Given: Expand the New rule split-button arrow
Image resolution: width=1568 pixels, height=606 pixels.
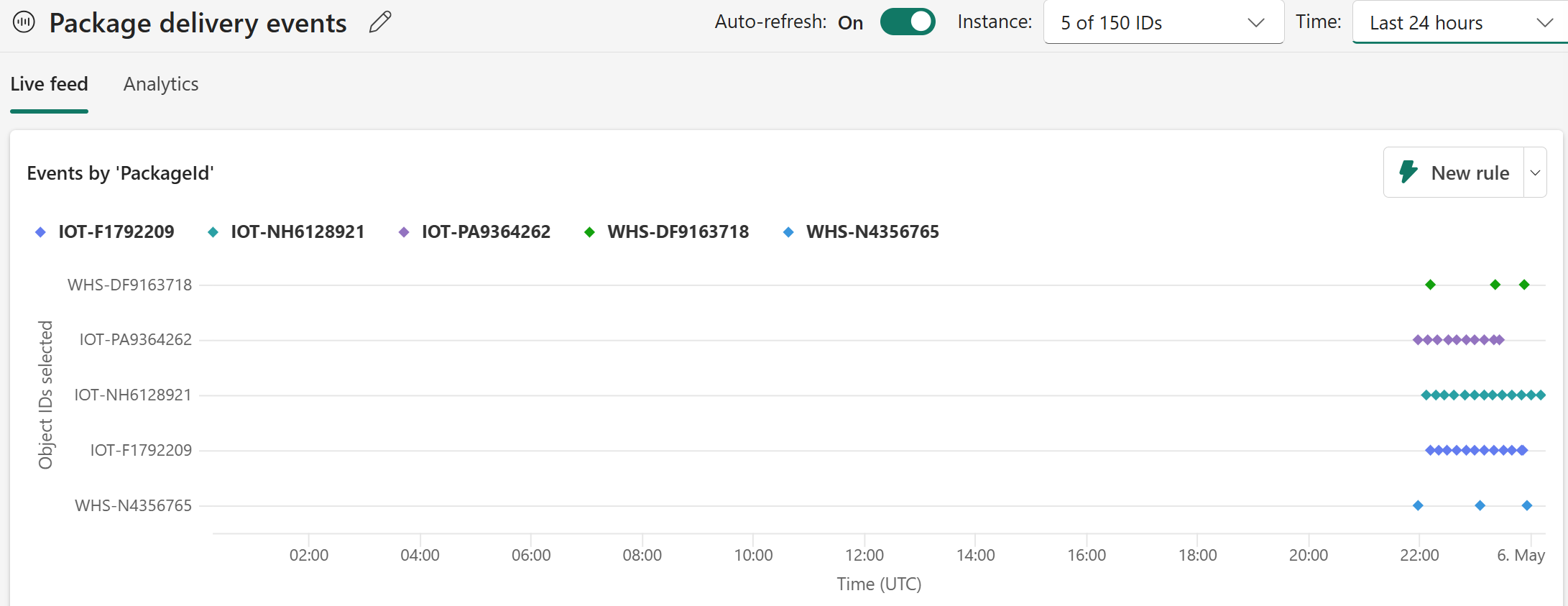Looking at the screenshot, I should click(x=1535, y=173).
